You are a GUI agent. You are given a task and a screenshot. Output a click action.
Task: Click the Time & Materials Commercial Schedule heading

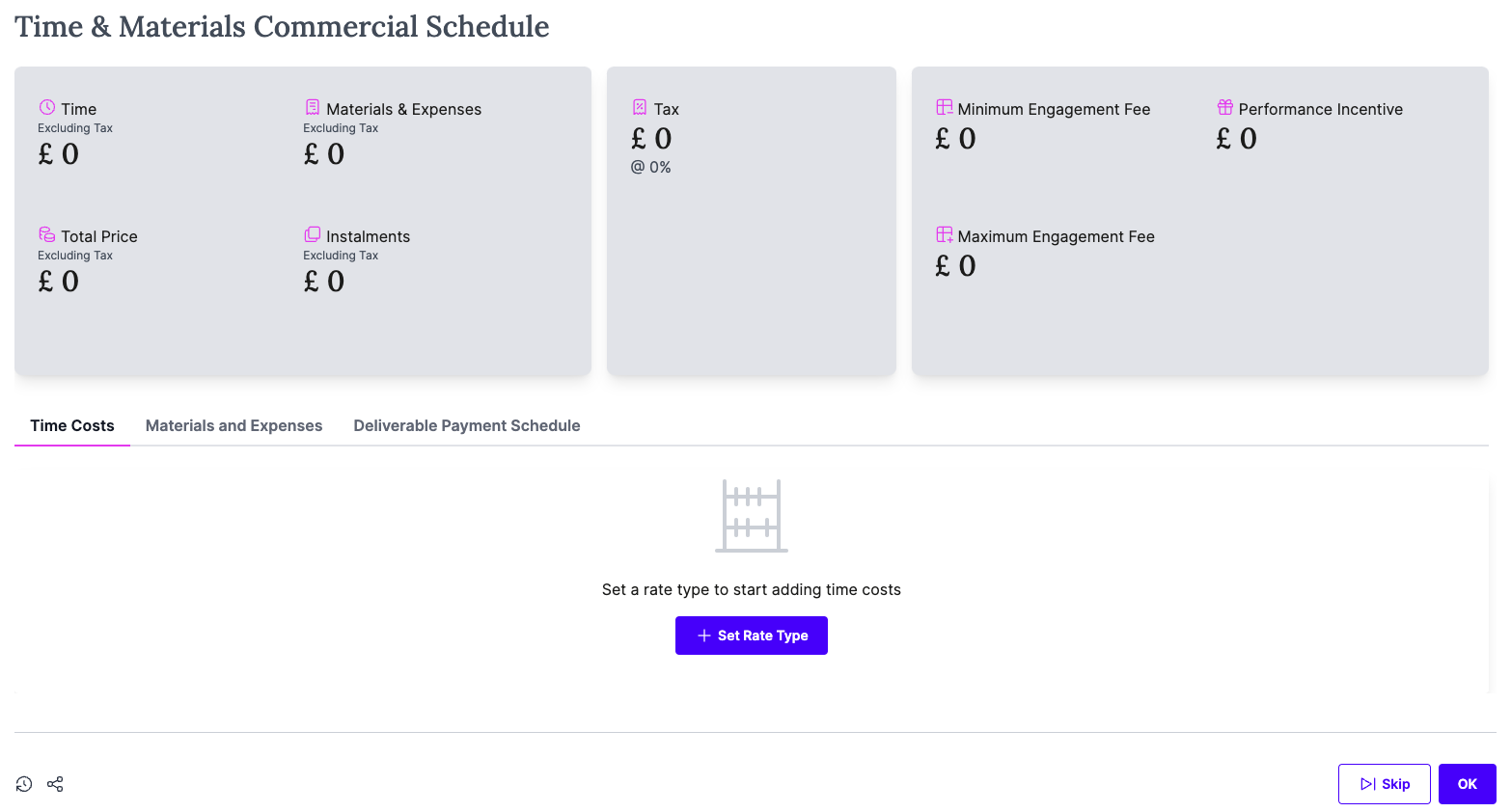coord(282,27)
